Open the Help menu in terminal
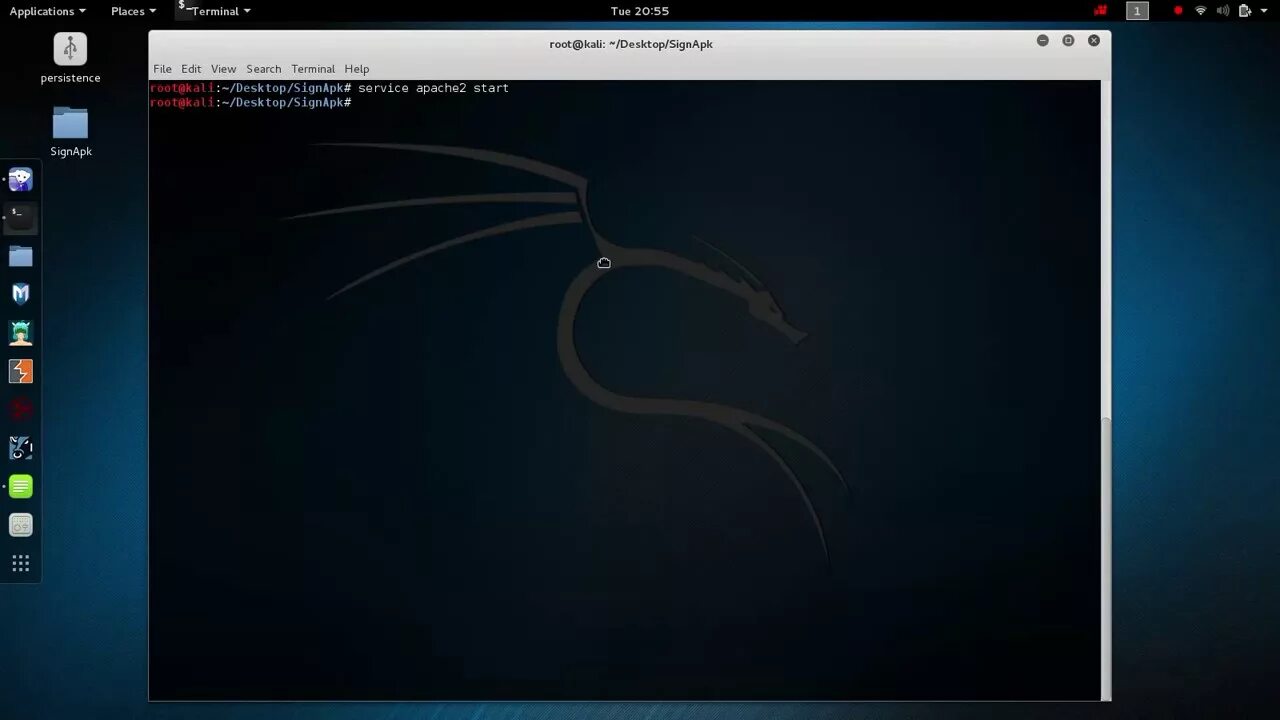 (x=357, y=69)
